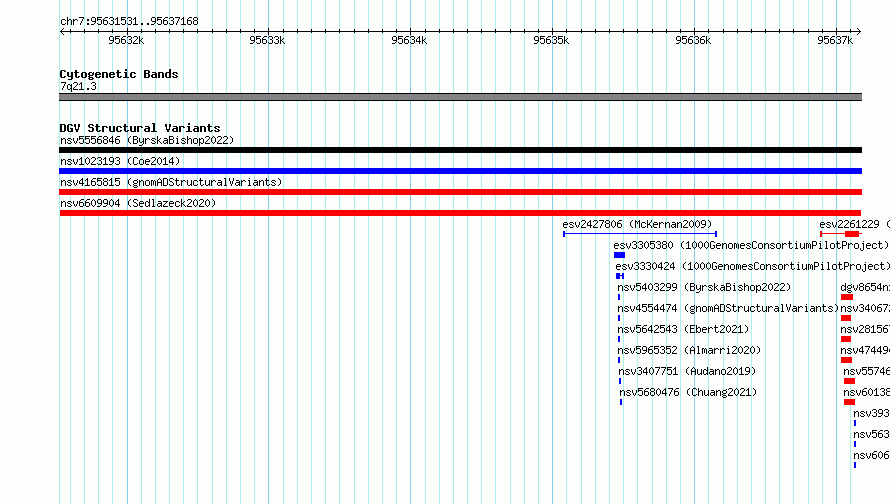Click the 7q21.3 band label
890x504 pixels.
point(78,86)
